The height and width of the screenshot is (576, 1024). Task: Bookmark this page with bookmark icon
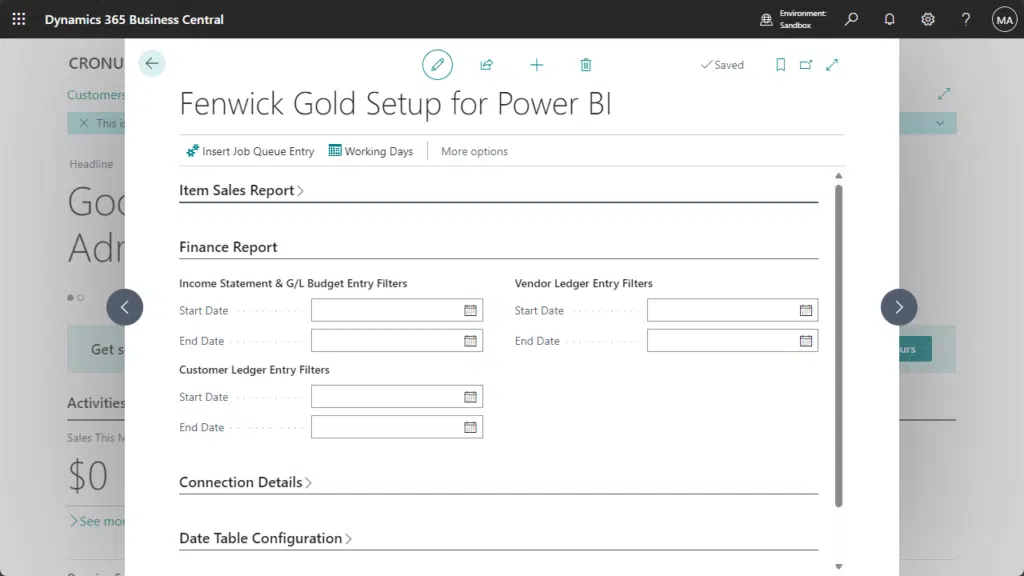780,65
